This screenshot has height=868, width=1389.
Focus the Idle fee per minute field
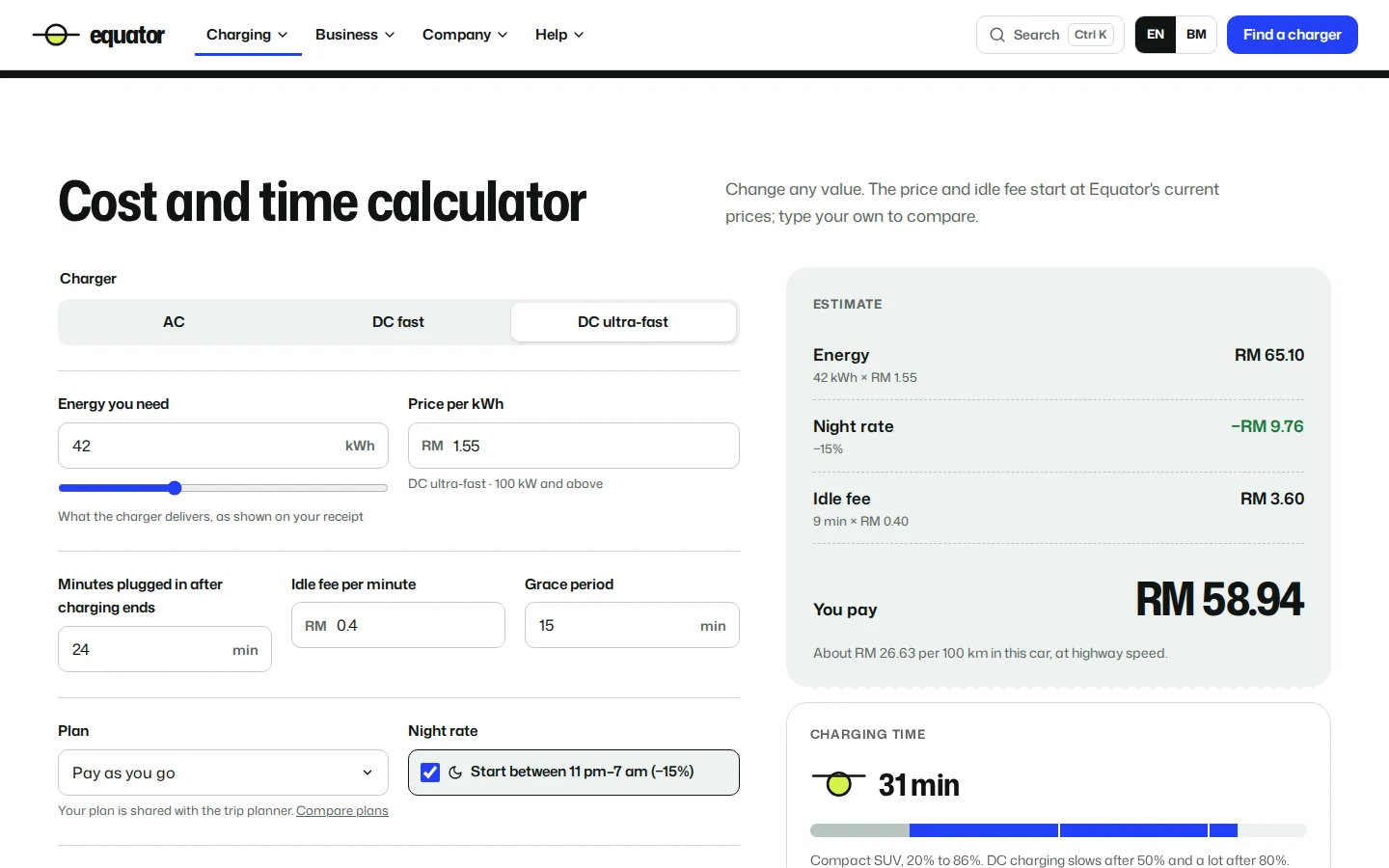[398, 625]
